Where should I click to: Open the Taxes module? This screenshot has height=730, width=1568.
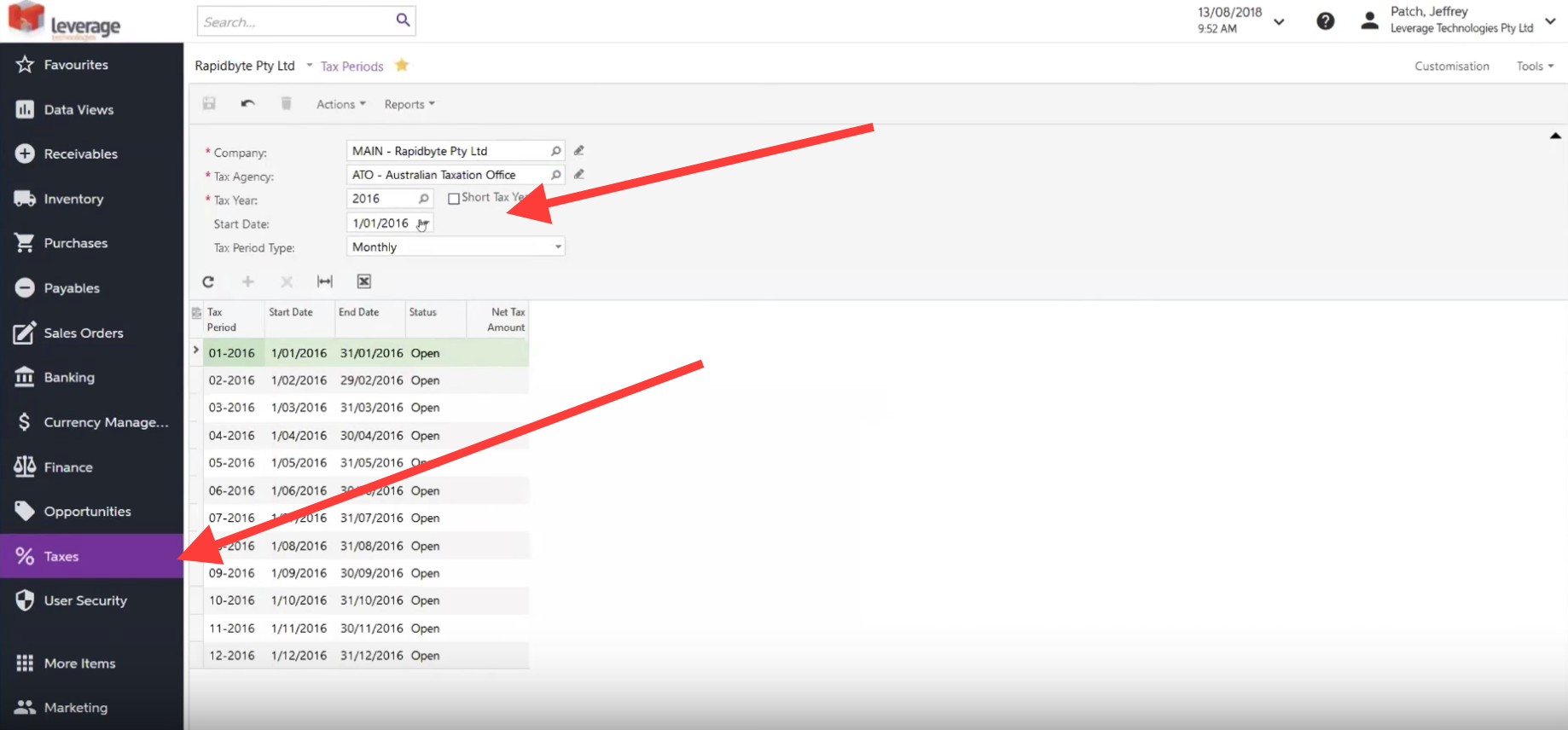tap(91, 556)
